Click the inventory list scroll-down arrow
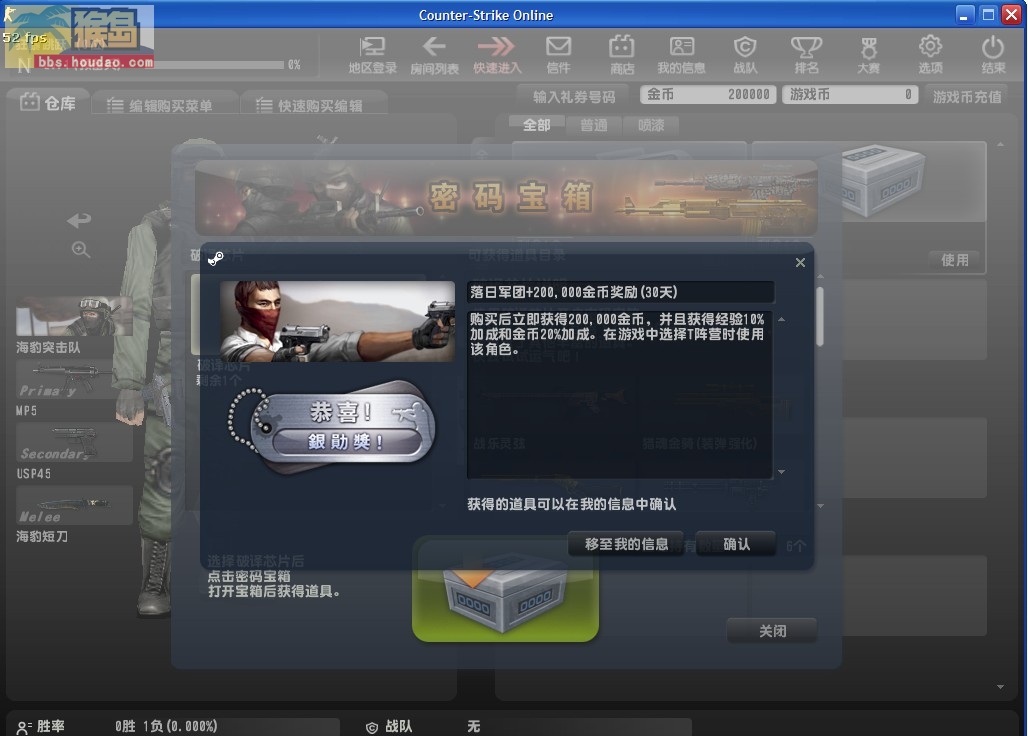This screenshot has height=736, width=1028. [1000, 687]
